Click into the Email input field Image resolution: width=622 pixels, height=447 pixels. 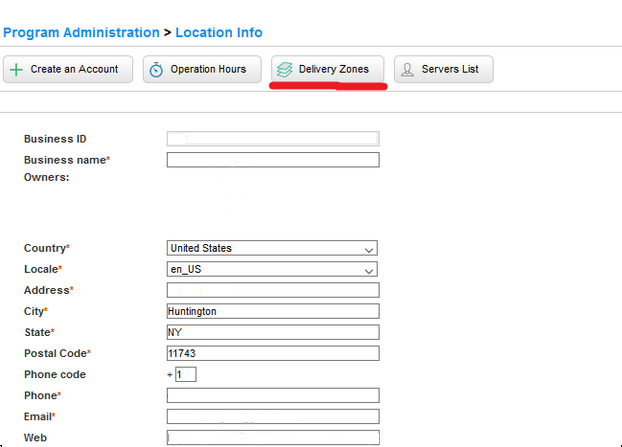[x=272, y=416]
